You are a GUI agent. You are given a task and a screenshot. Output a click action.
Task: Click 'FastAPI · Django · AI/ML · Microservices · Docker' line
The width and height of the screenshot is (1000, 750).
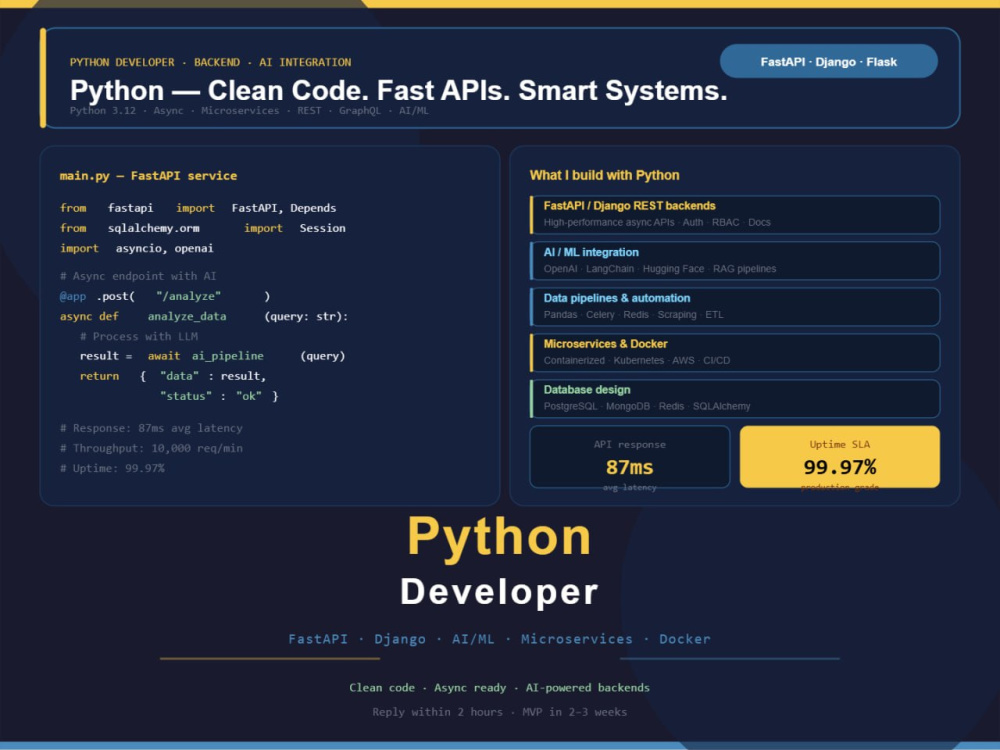tap(499, 639)
